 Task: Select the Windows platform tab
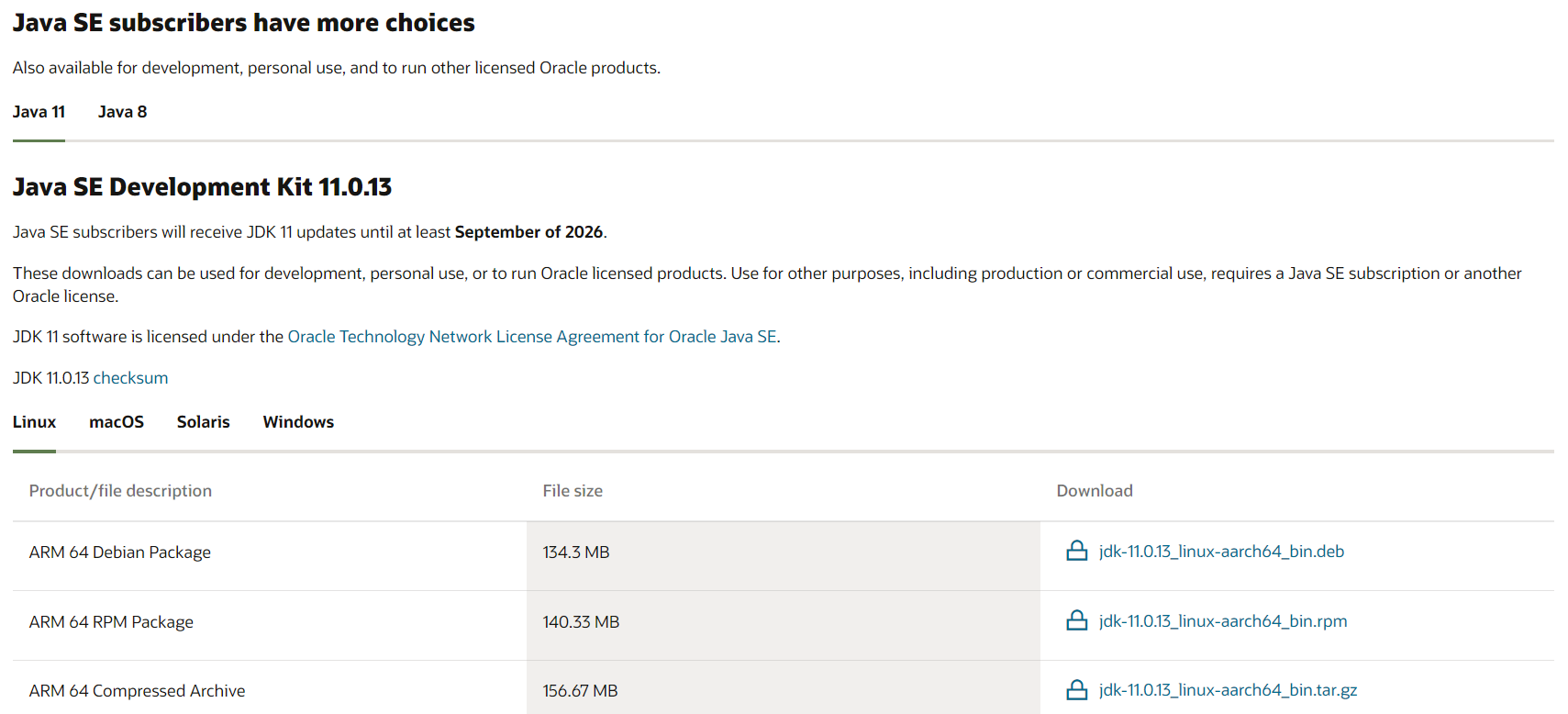[x=298, y=422]
